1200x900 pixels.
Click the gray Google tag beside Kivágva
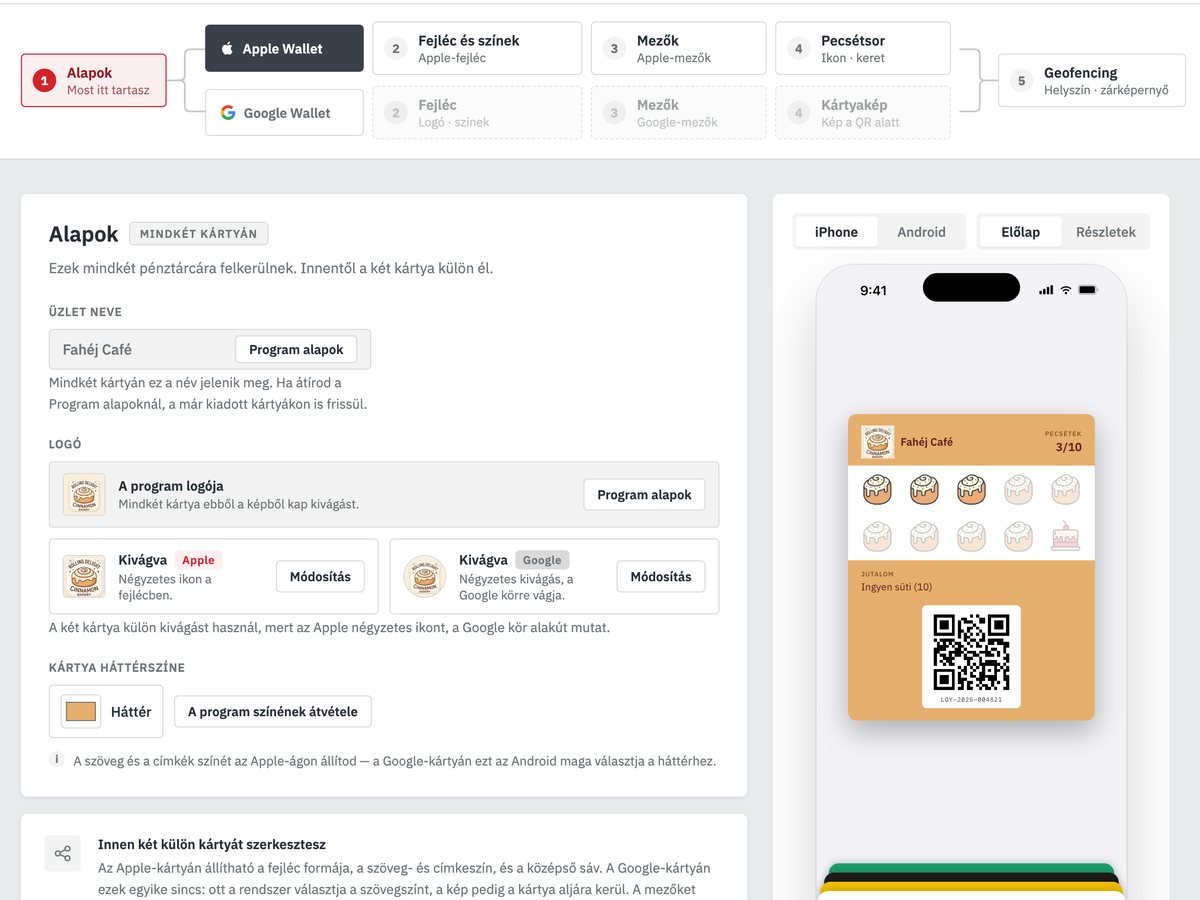(542, 560)
